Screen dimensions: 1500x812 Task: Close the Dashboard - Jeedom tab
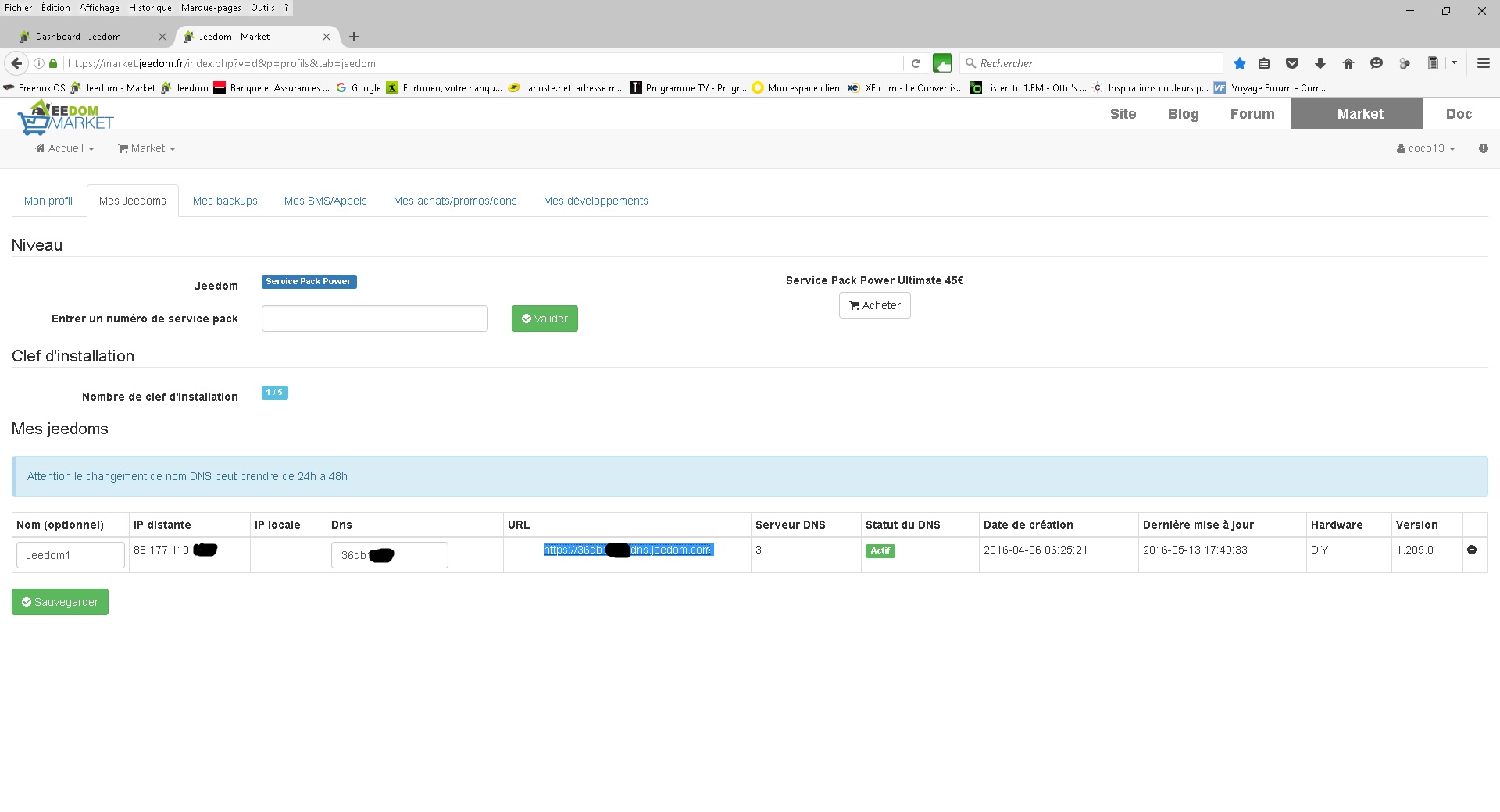162,37
